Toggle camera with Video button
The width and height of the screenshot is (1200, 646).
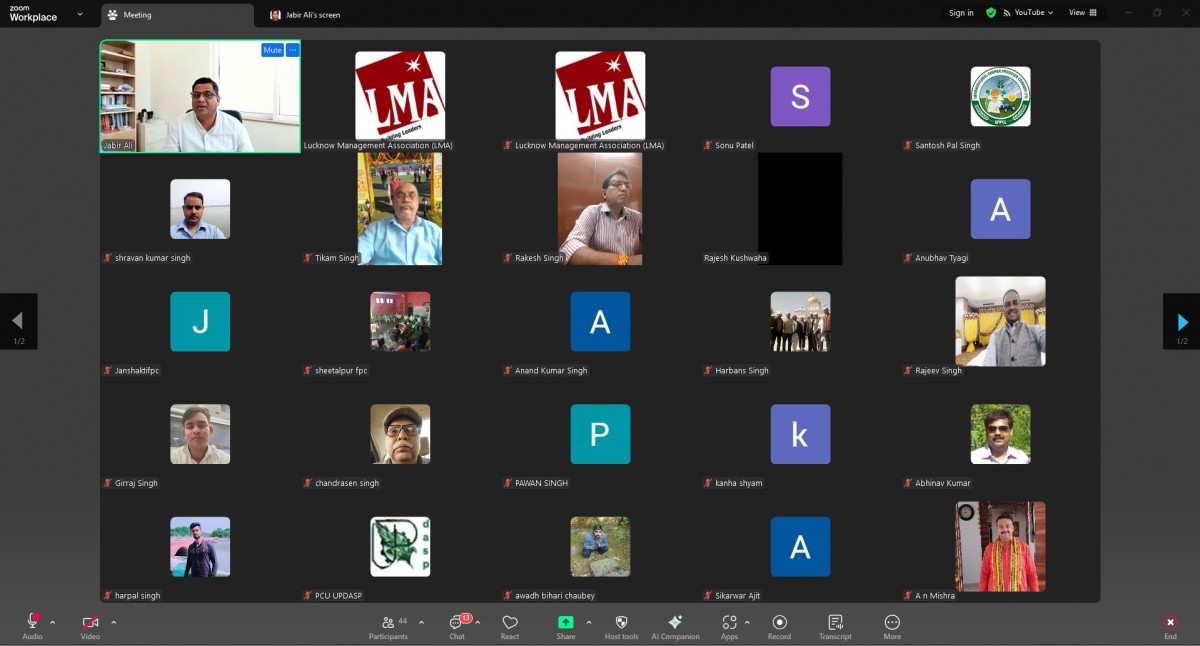(x=90, y=626)
